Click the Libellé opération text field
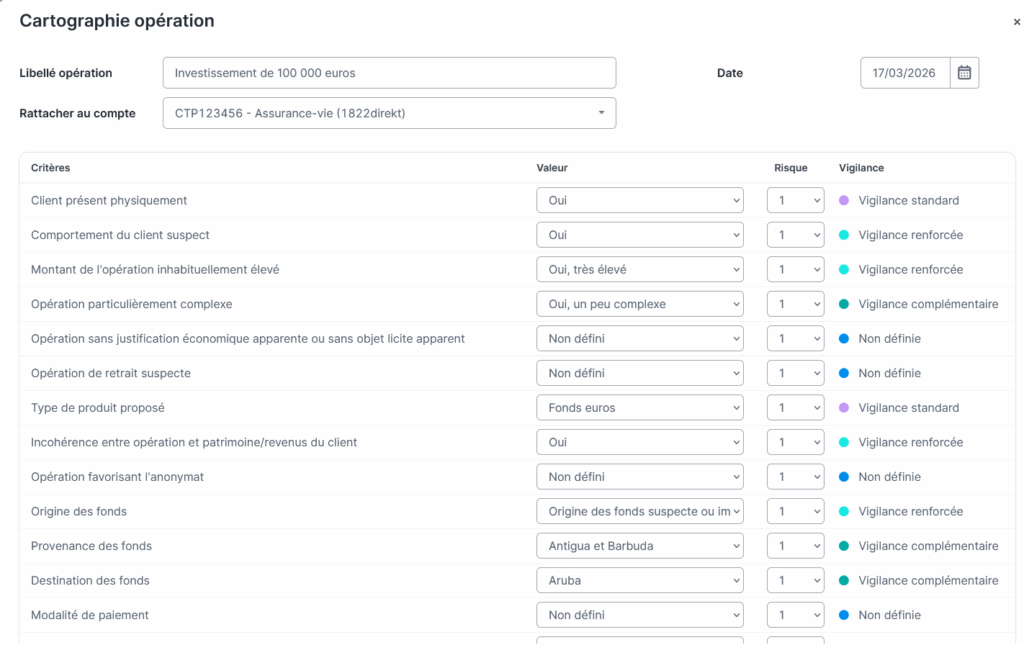The width and height of the screenshot is (1024, 645). point(389,73)
